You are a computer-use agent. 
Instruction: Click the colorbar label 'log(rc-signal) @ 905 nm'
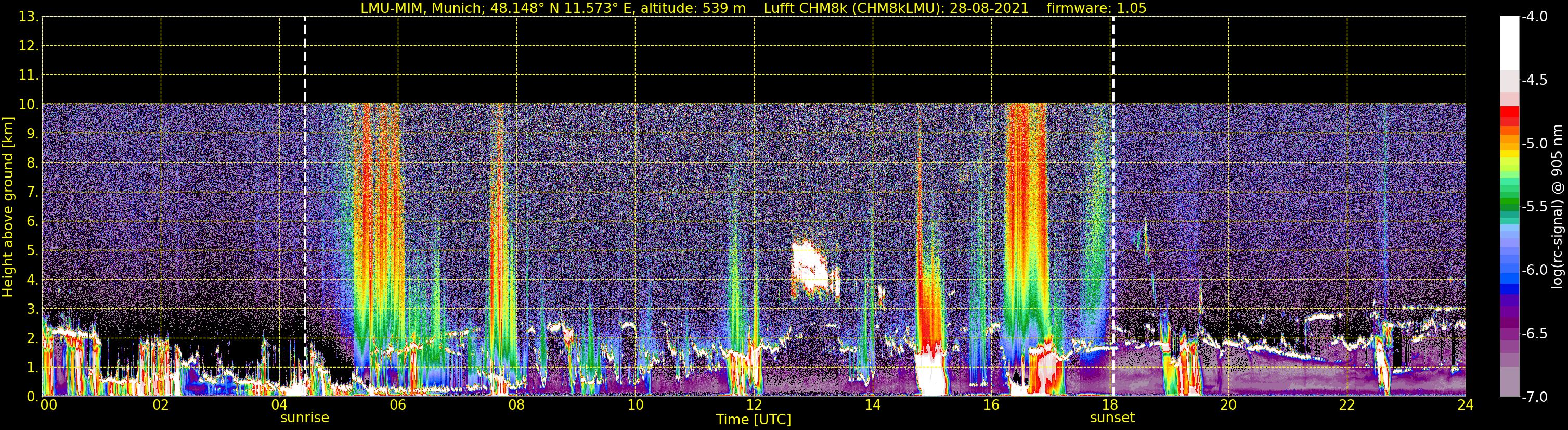(x=1557, y=207)
